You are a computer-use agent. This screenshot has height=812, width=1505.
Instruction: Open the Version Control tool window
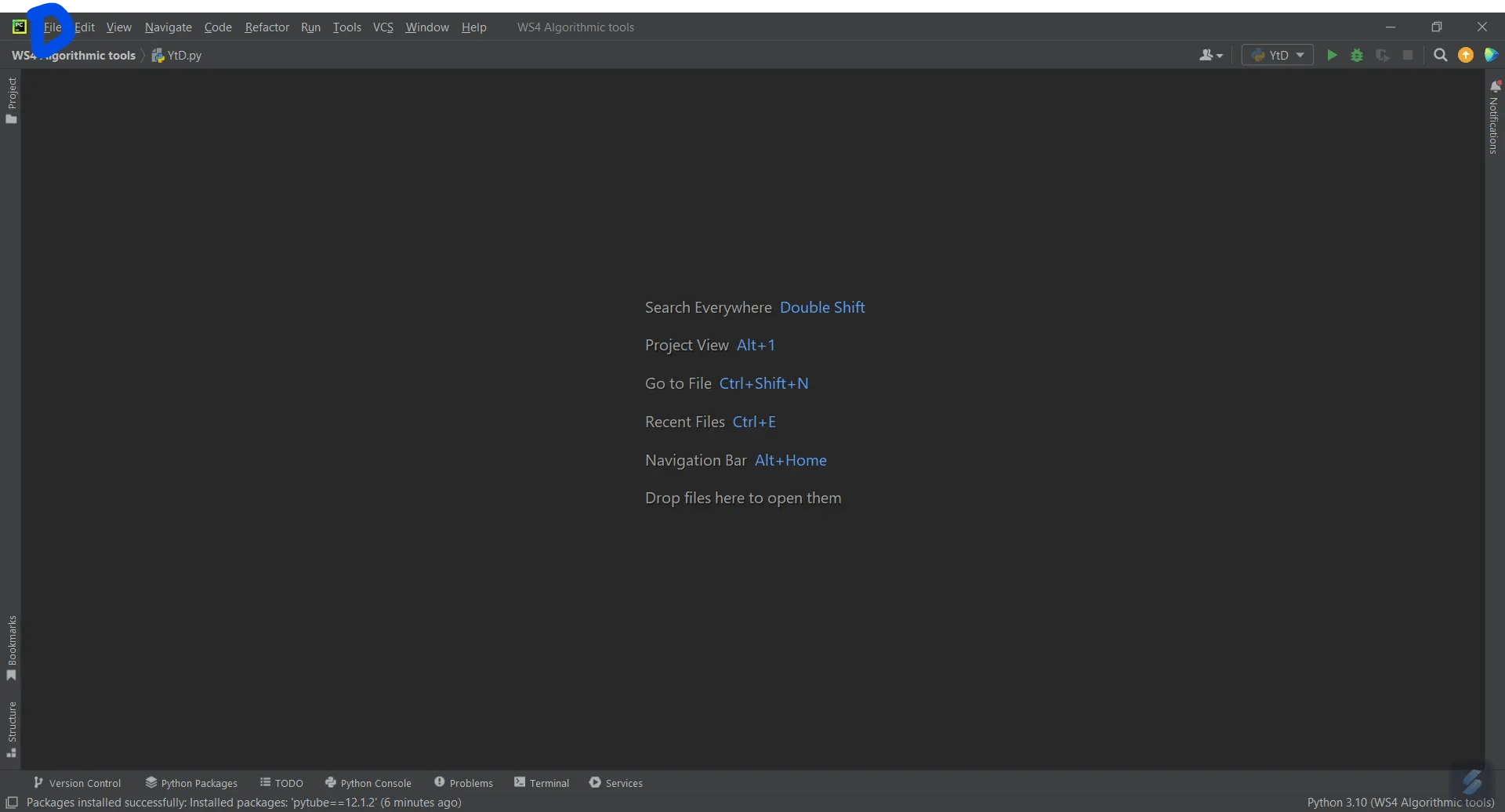coord(77,783)
